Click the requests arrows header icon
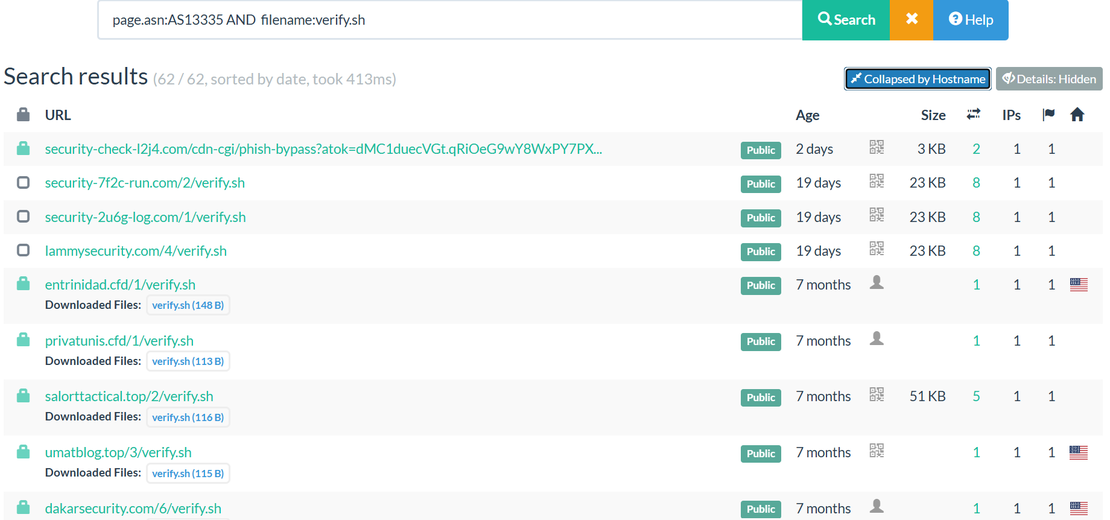 pyautogui.click(x=974, y=115)
